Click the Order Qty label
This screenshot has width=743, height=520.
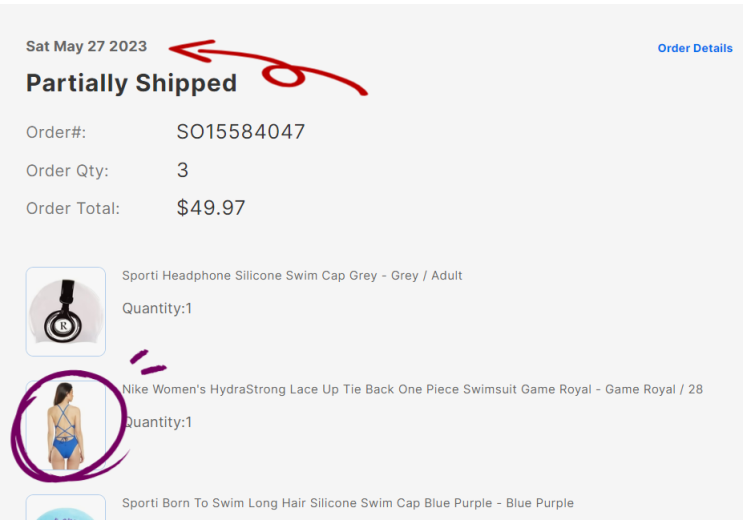coord(65,170)
